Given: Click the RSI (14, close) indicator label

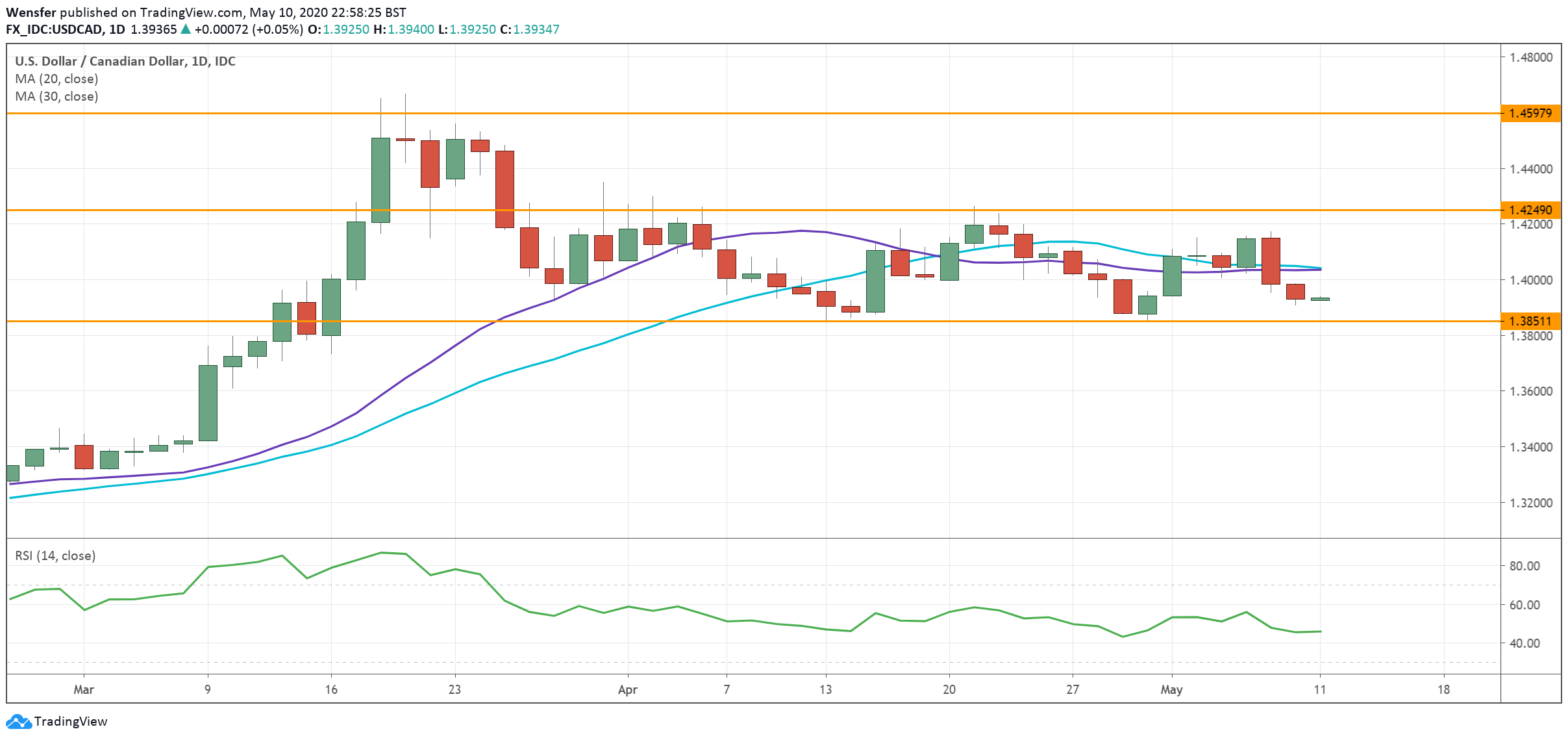Looking at the screenshot, I should pos(55,555).
